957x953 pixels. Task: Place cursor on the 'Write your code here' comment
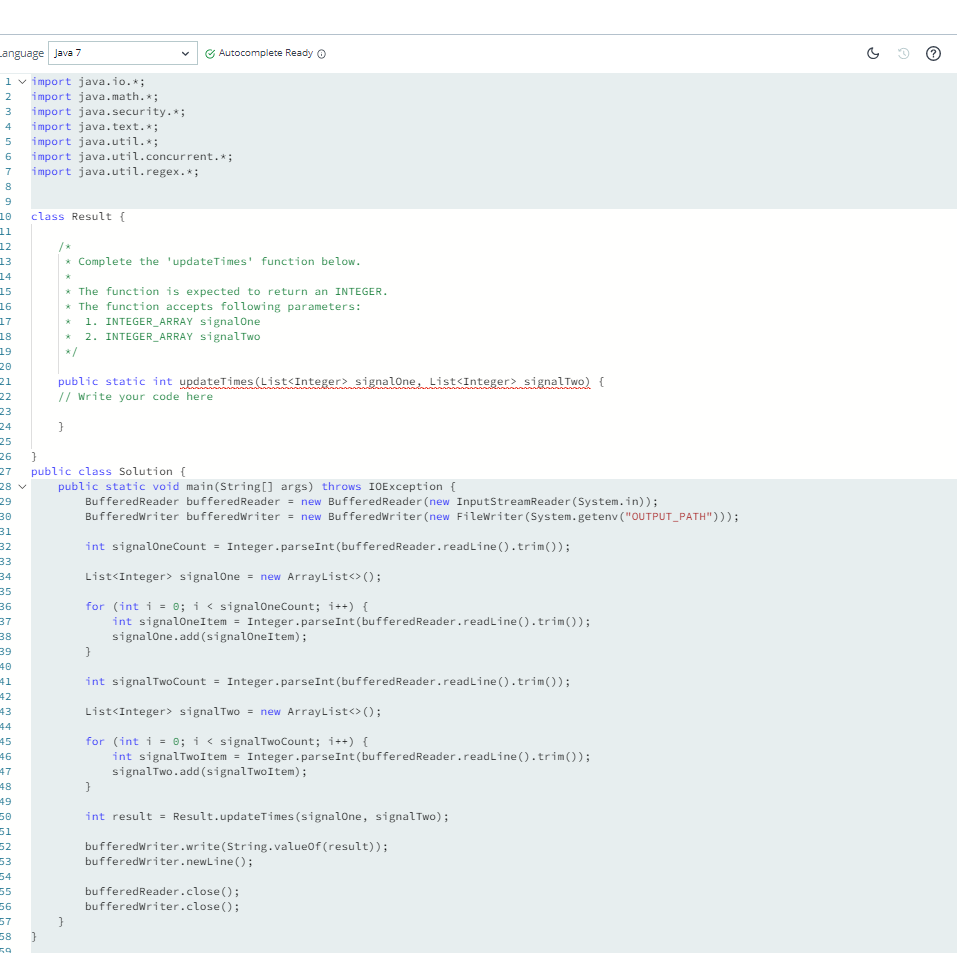[x=136, y=396]
